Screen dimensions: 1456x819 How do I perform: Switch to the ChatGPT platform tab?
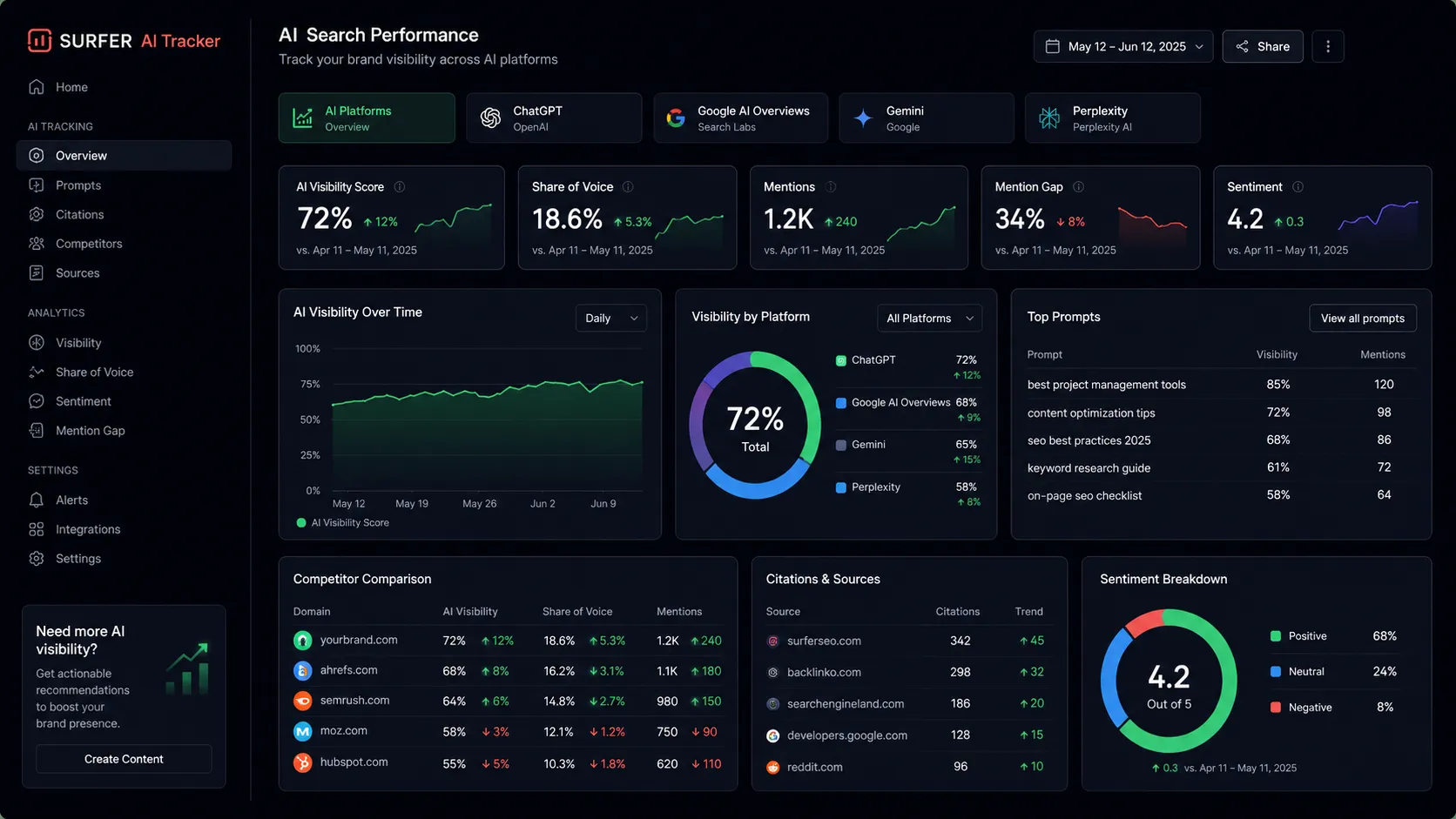[x=554, y=117]
